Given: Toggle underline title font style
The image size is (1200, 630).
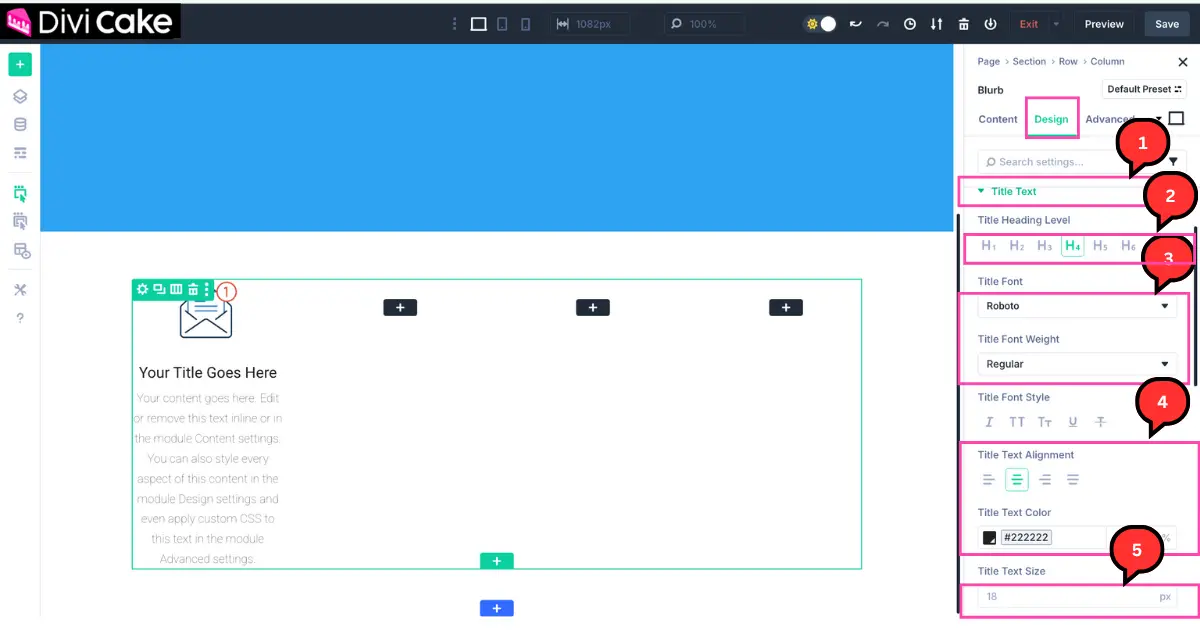Looking at the screenshot, I should (x=1073, y=422).
